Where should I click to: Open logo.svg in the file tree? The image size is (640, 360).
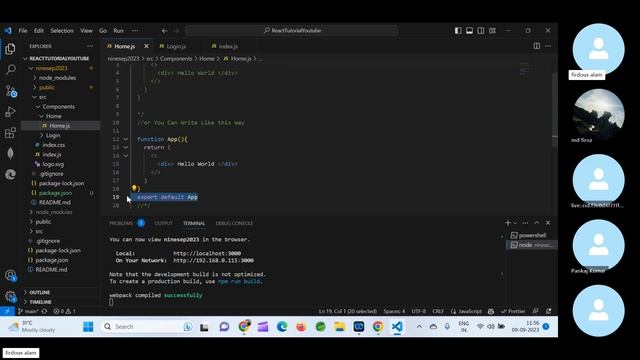pos(53,164)
